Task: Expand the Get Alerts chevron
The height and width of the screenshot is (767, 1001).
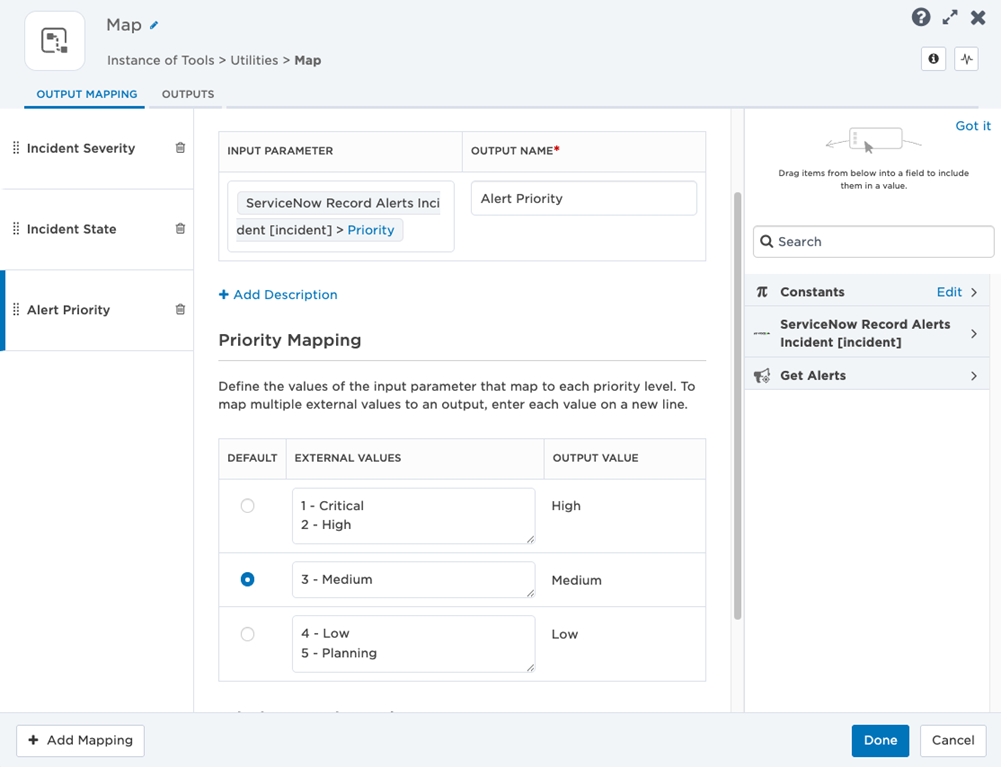Action: point(974,376)
